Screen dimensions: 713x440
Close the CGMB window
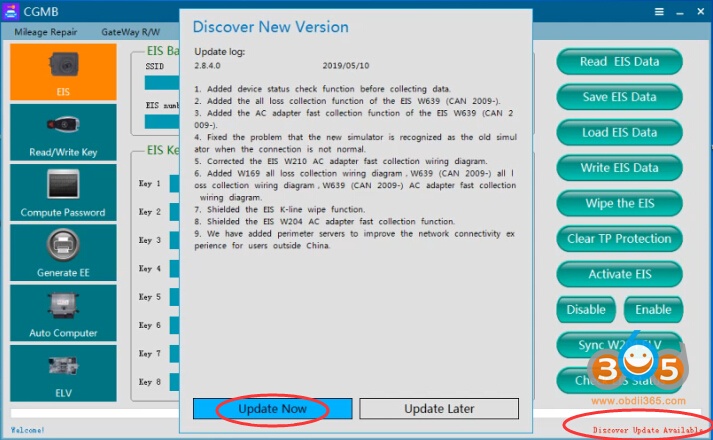[701, 12]
